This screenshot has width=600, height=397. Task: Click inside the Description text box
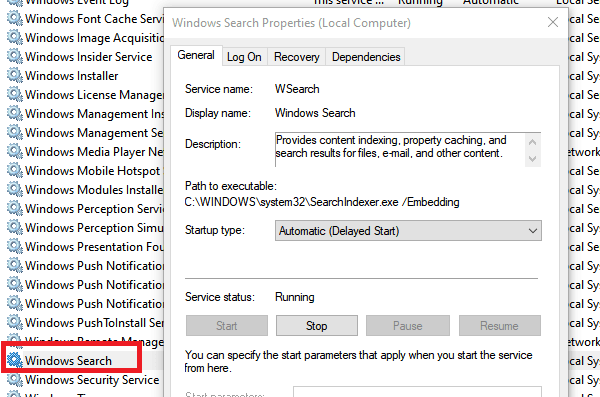(400, 149)
